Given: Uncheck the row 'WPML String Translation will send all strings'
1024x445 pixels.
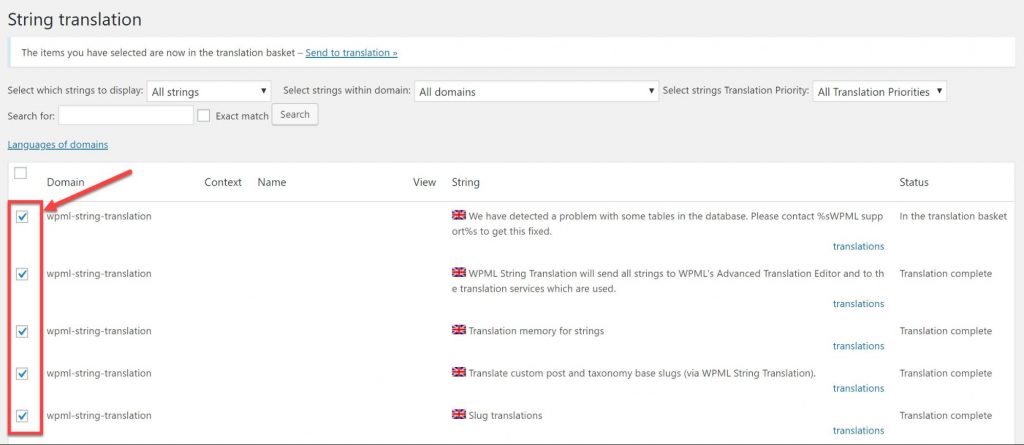Looking at the screenshot, I should [22, 274].
